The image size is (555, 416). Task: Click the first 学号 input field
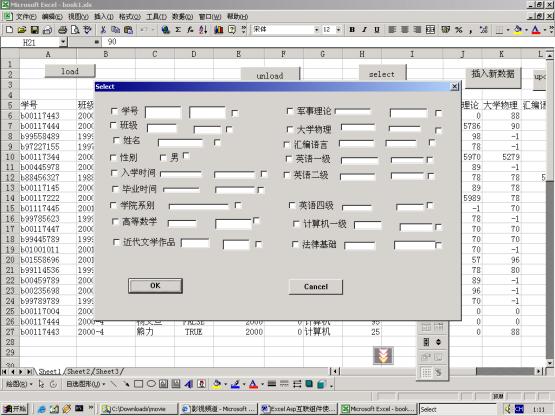[x=163, y=113]
